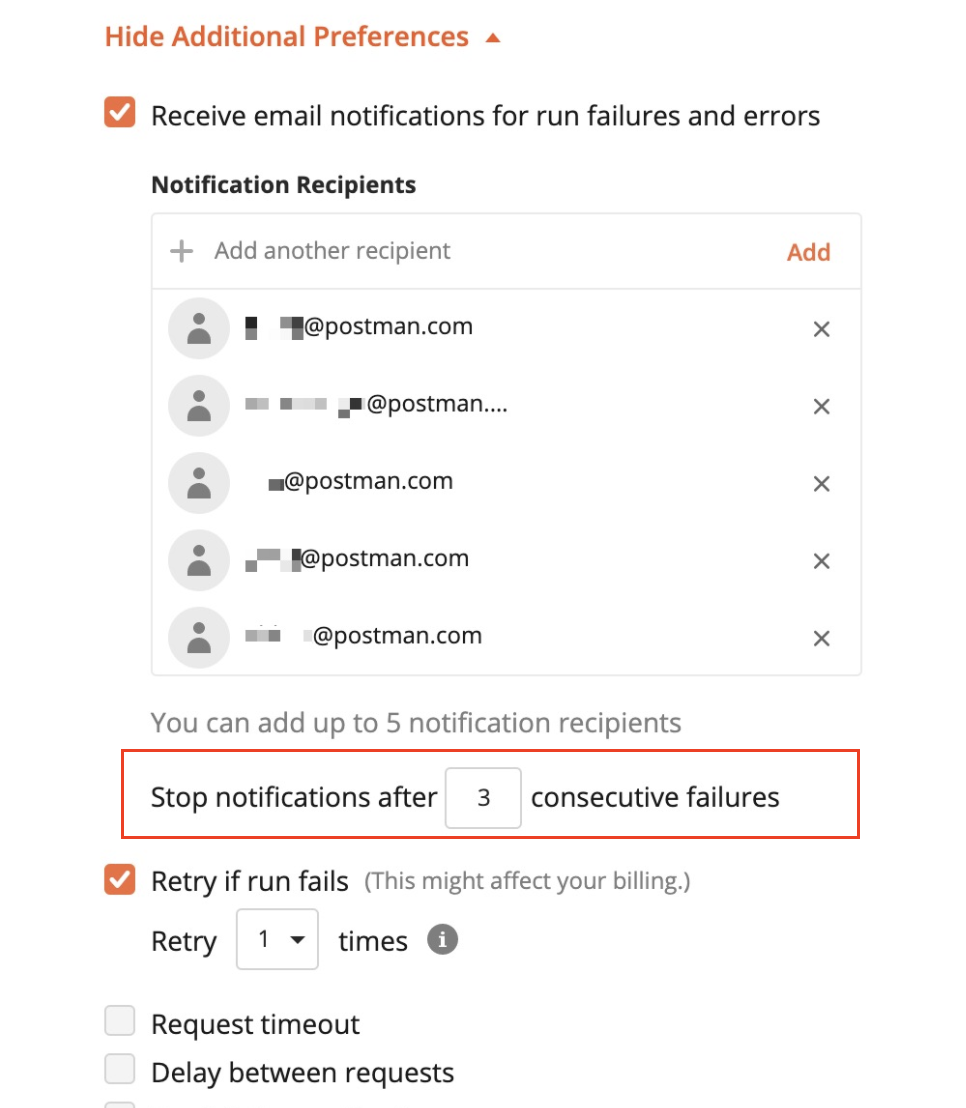966x1108 pixels.
Task: Click the avatar icon of the first recipient
Action: 198,327
